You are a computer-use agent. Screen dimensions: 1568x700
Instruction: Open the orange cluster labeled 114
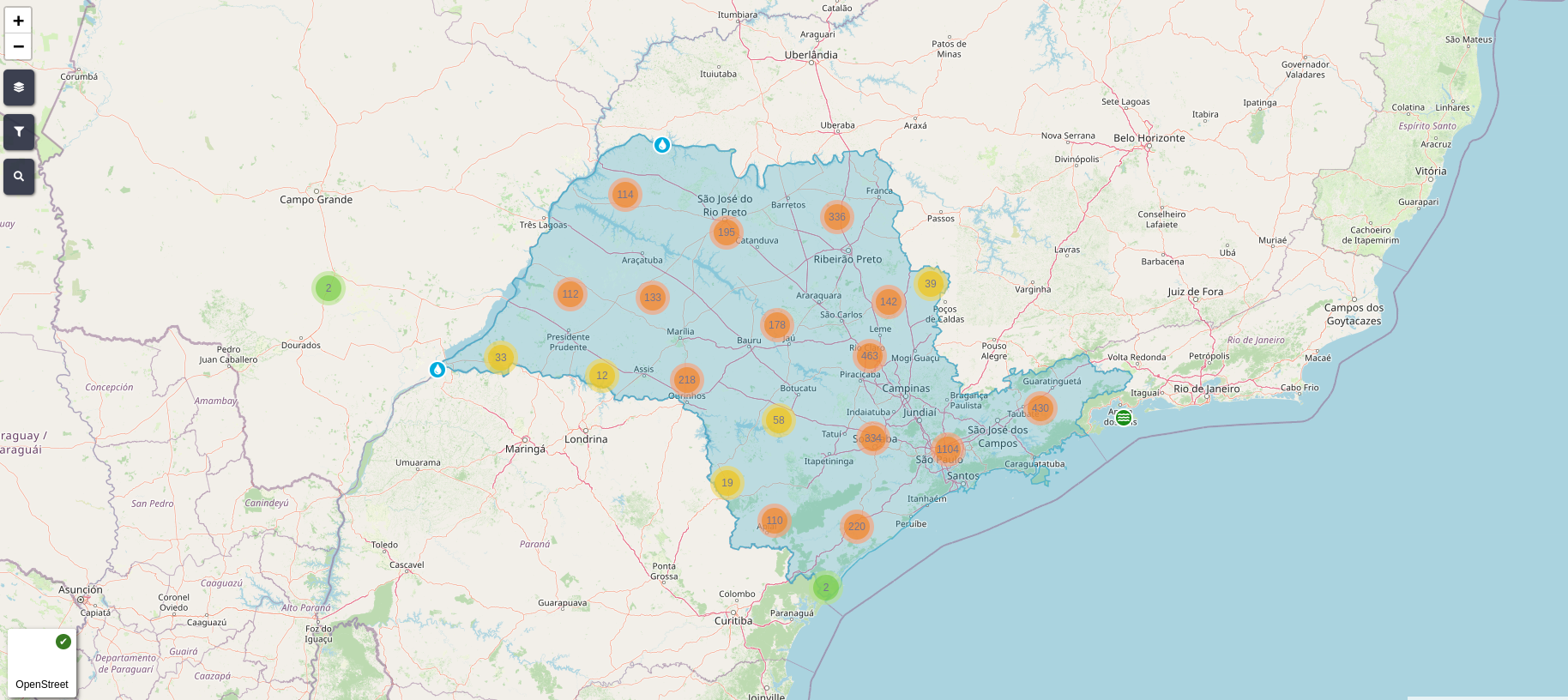point(625,195)
